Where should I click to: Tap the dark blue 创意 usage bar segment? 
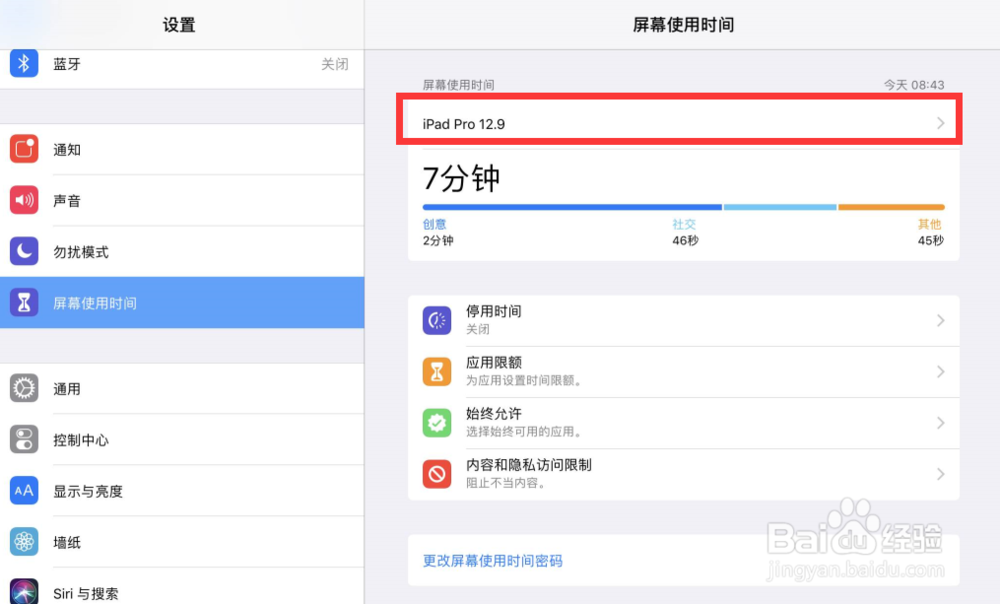pyautogui.click(x=572, y=207)
